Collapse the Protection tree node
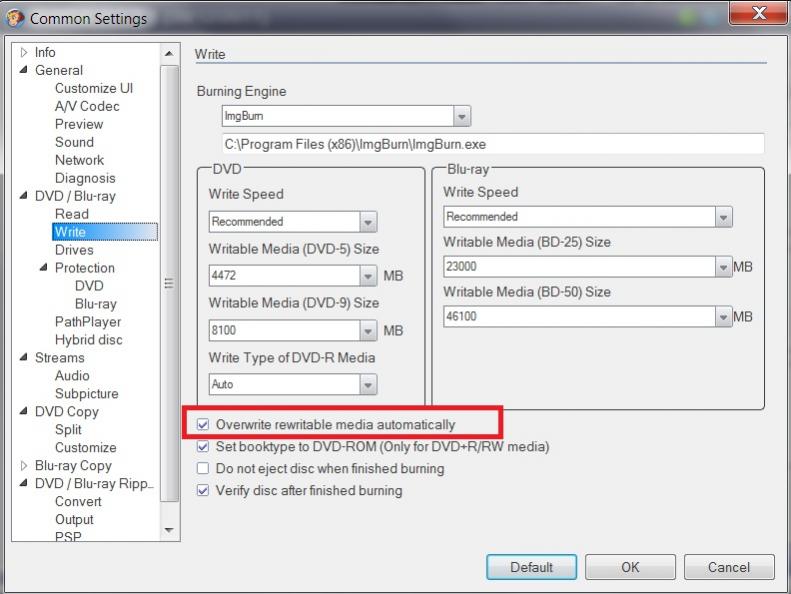 [x=43, y=267]
